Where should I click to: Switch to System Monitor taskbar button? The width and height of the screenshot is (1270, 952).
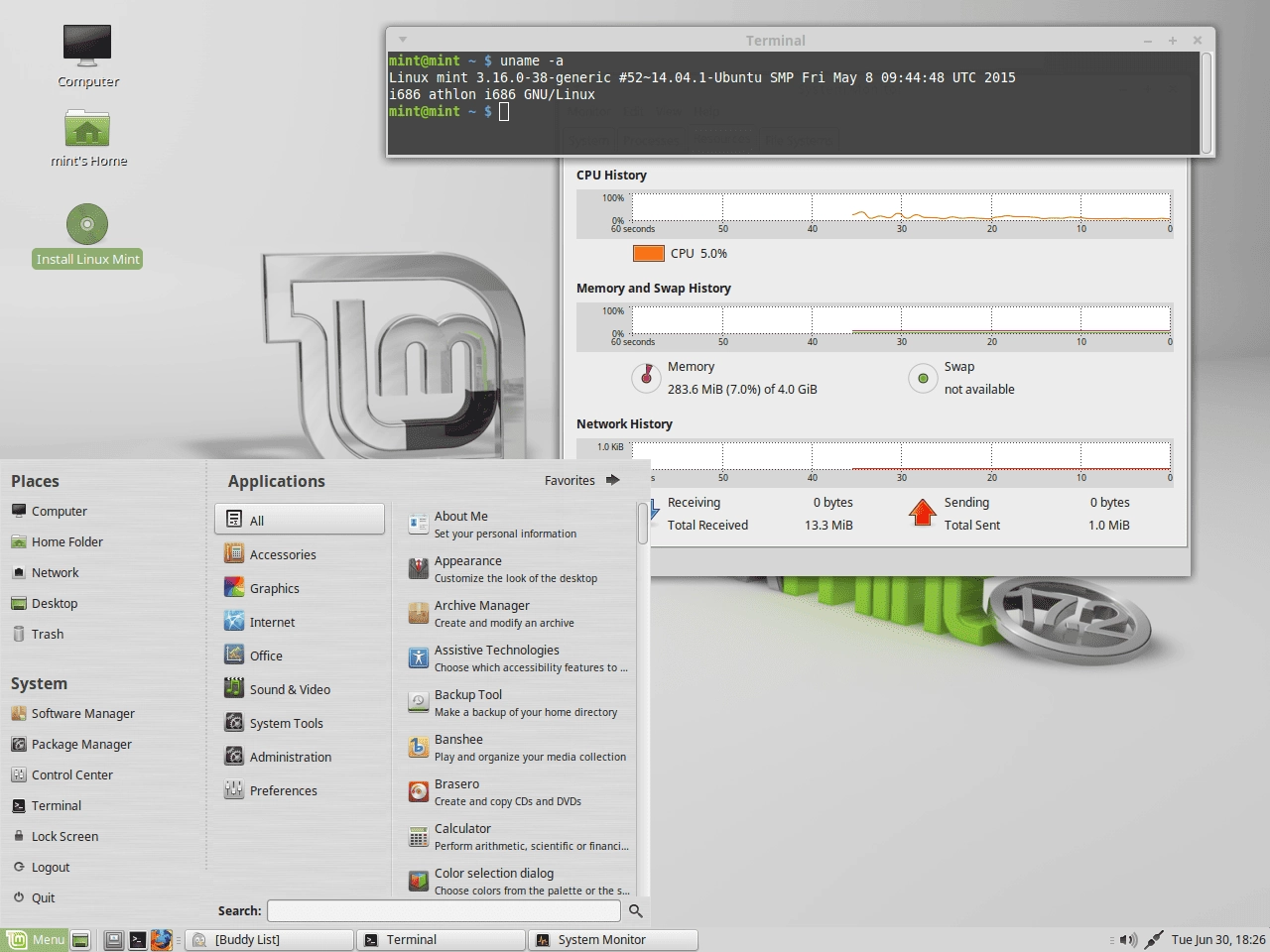click(x=613, y=939)
